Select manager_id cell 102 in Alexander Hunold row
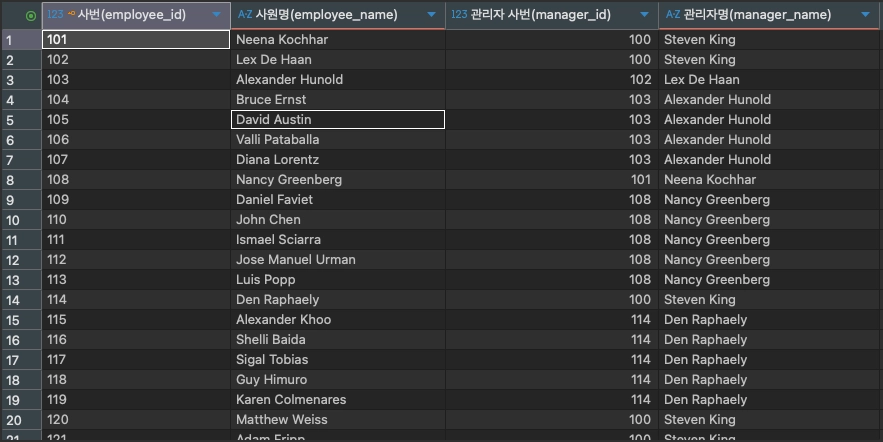Image resolution: width=883 pixels, height=442 pixels. pyautogui.click(x=552, y=79)
